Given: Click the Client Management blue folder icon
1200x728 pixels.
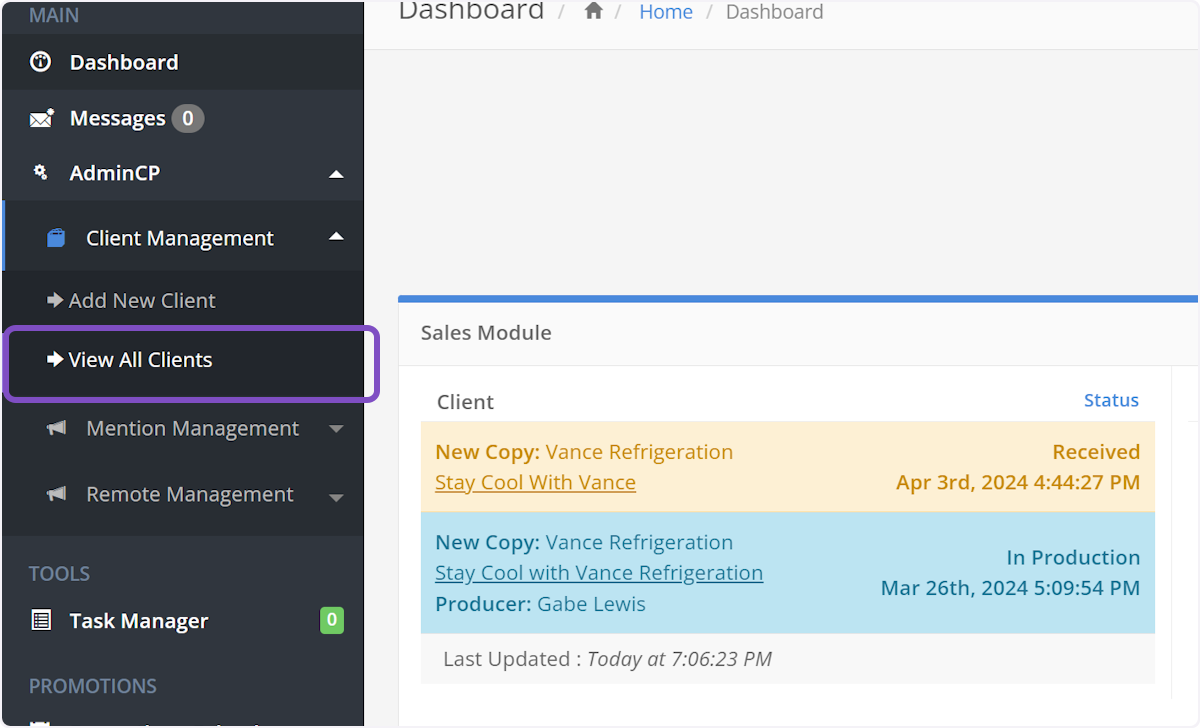Looking at the screenshot, I should coord(57,238).
